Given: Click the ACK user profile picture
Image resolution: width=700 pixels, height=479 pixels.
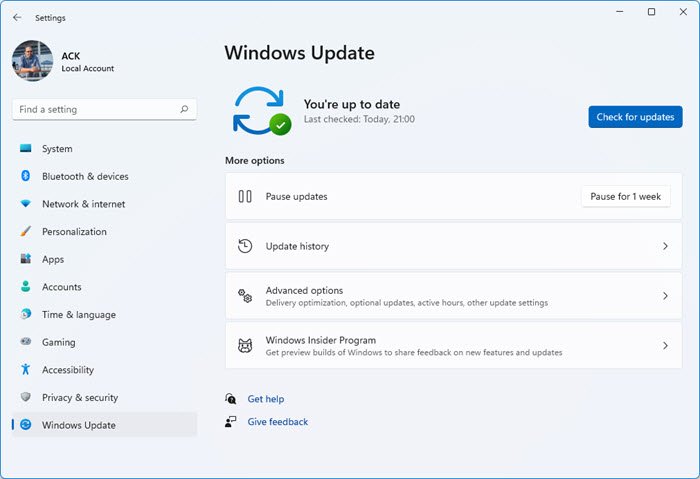Looking at the screenshot, I should coord(32,61).
